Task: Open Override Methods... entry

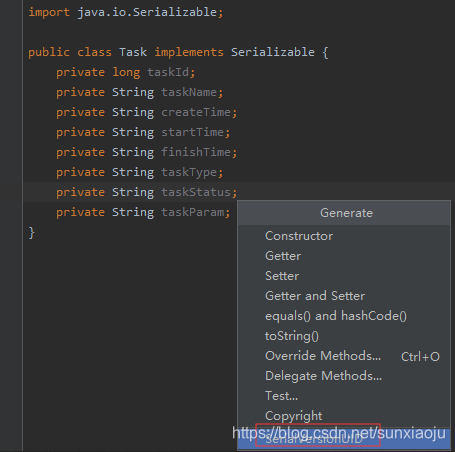Action: 344,356
